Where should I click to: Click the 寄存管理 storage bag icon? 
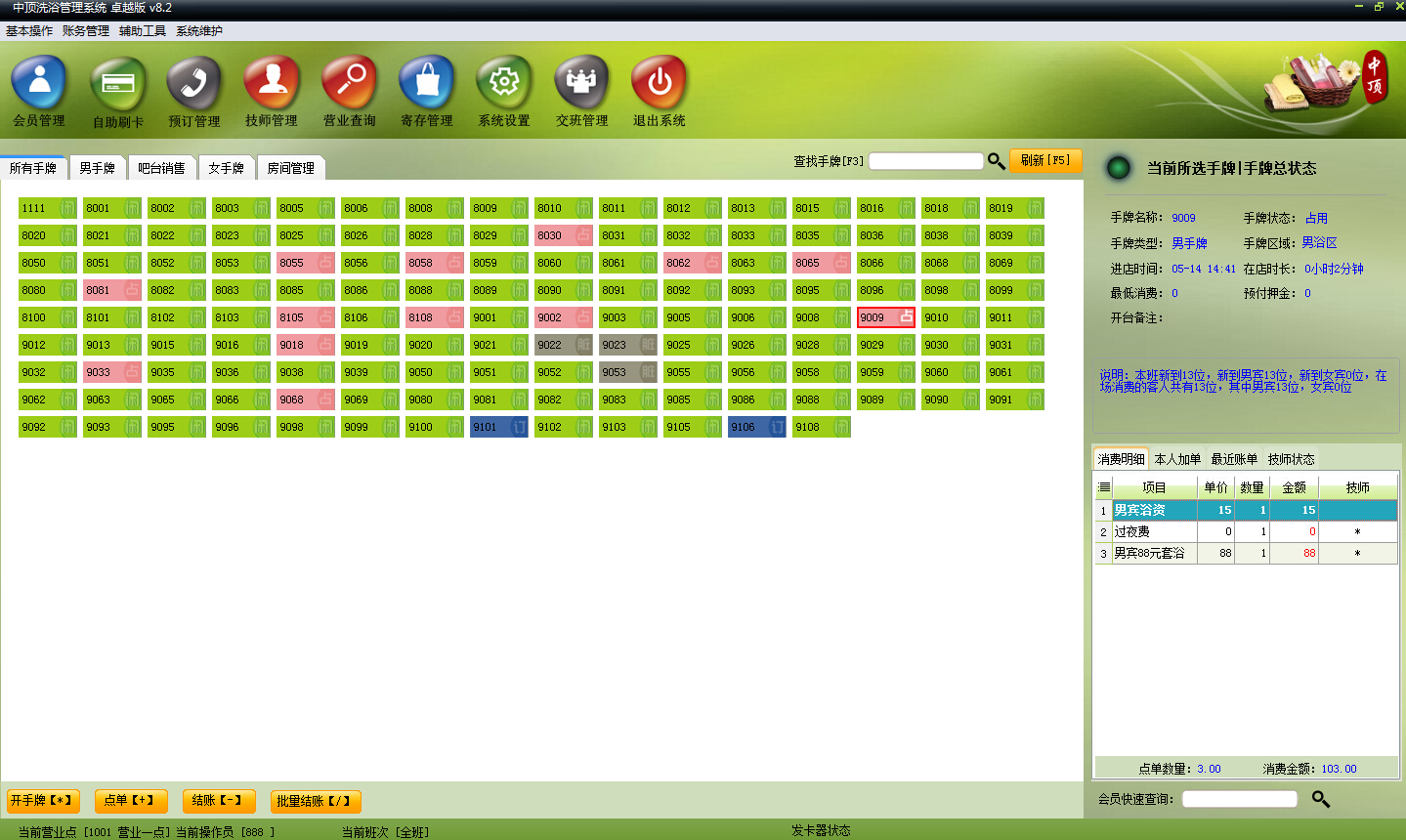[x=427, y=83]
